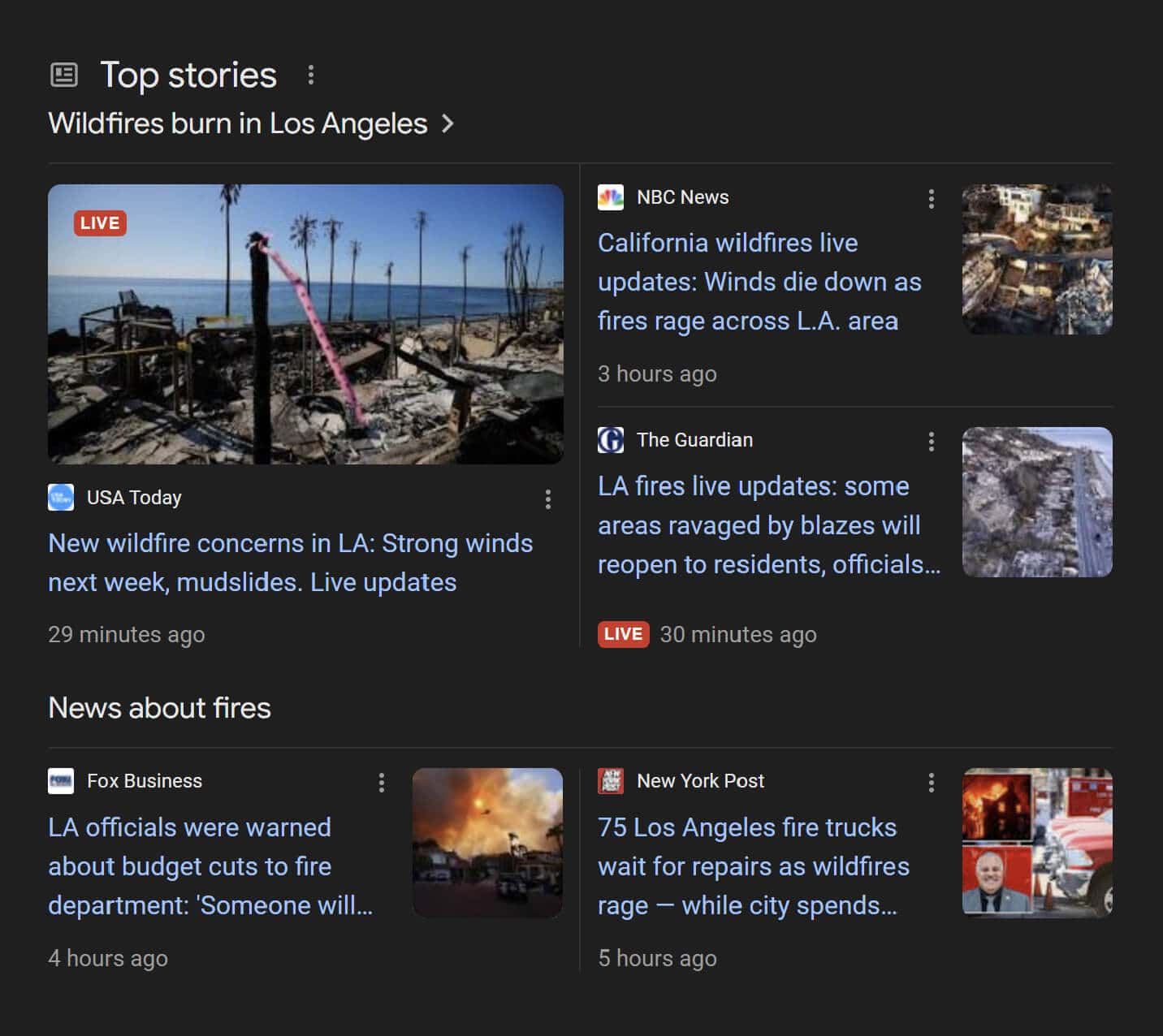Click the LIVE badge on USA Today photo
This screenshot has width=1163, height=1036.
pos(100,223)
